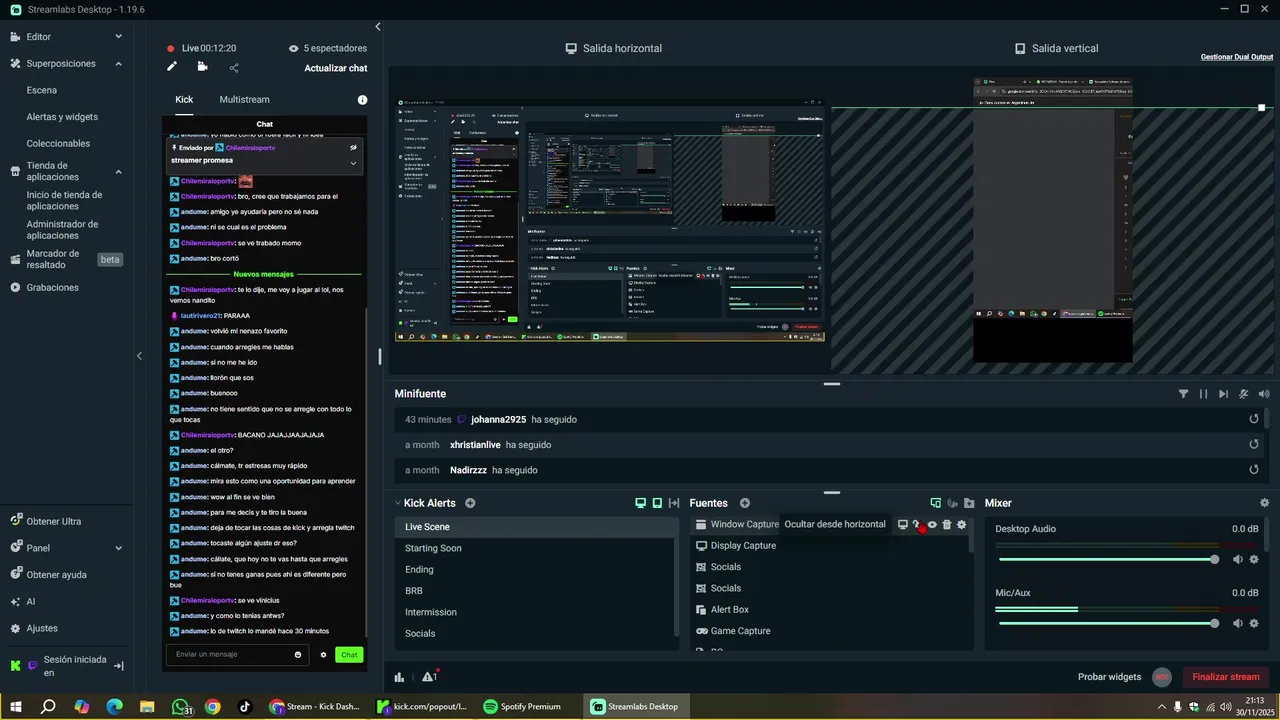Click the Minifuente filter funnel icon
Viewport: 1280px width, 720px height.
1184,394
